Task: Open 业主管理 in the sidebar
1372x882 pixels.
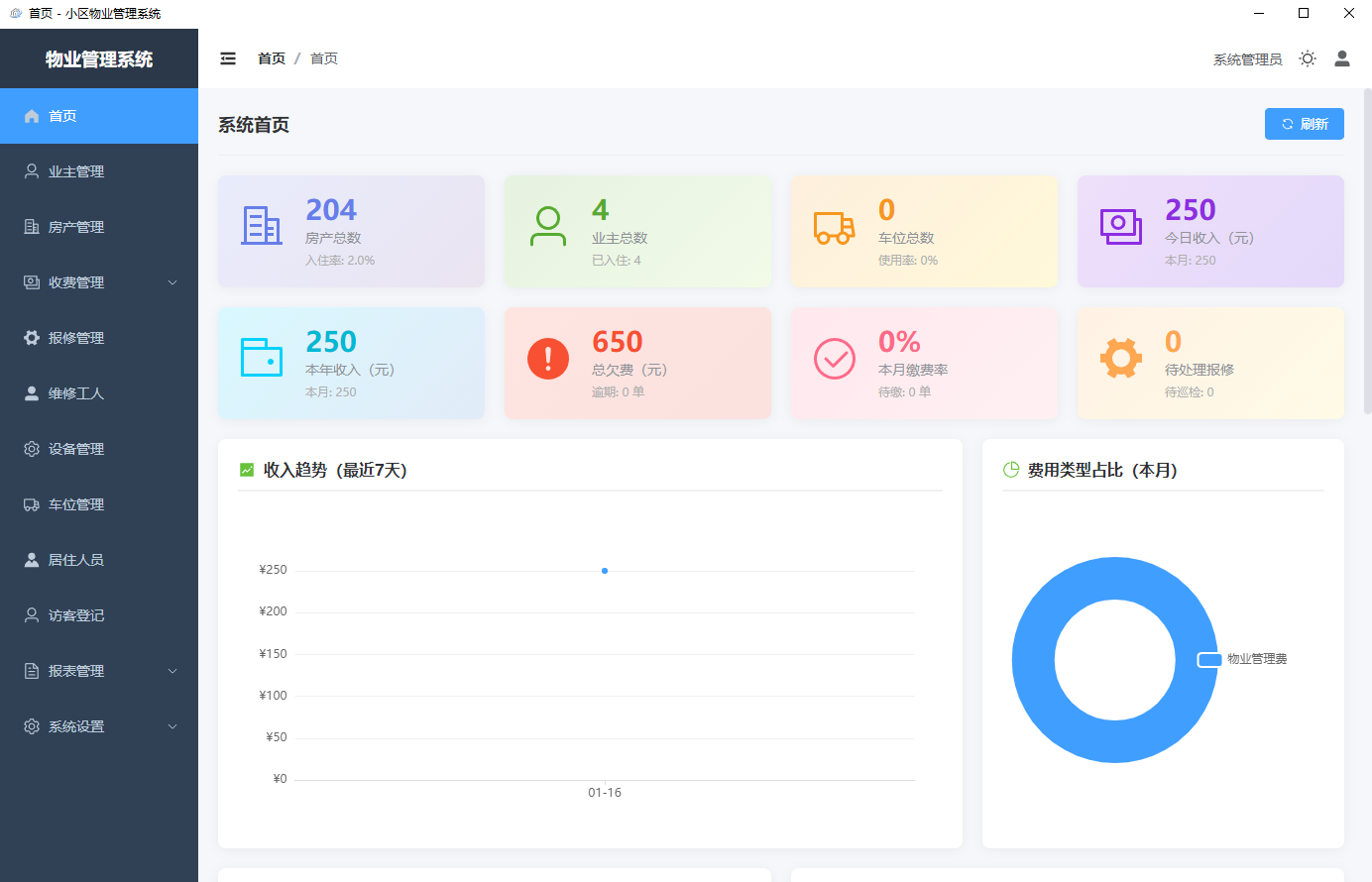Action: pos(76,171)
